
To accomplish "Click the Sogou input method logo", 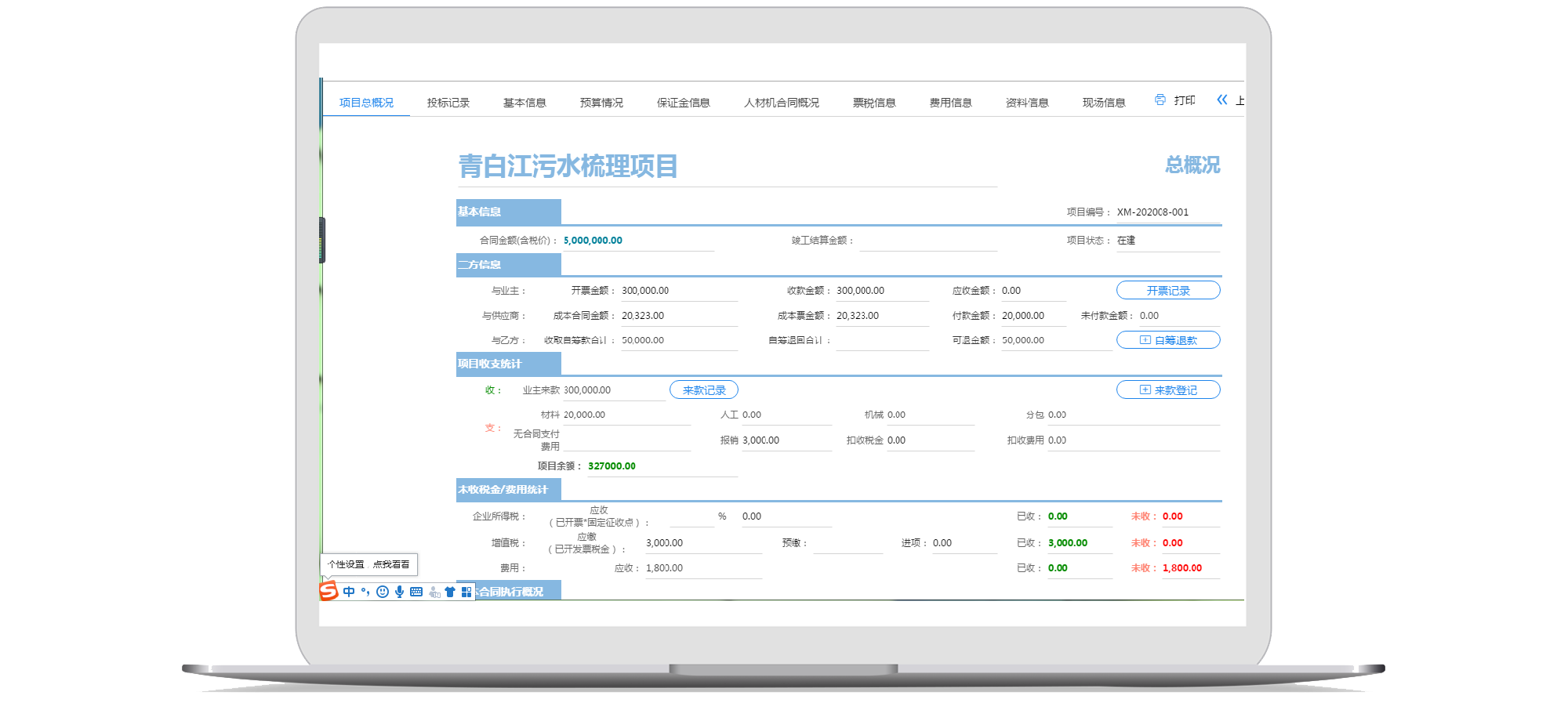I will click(328, 591).
